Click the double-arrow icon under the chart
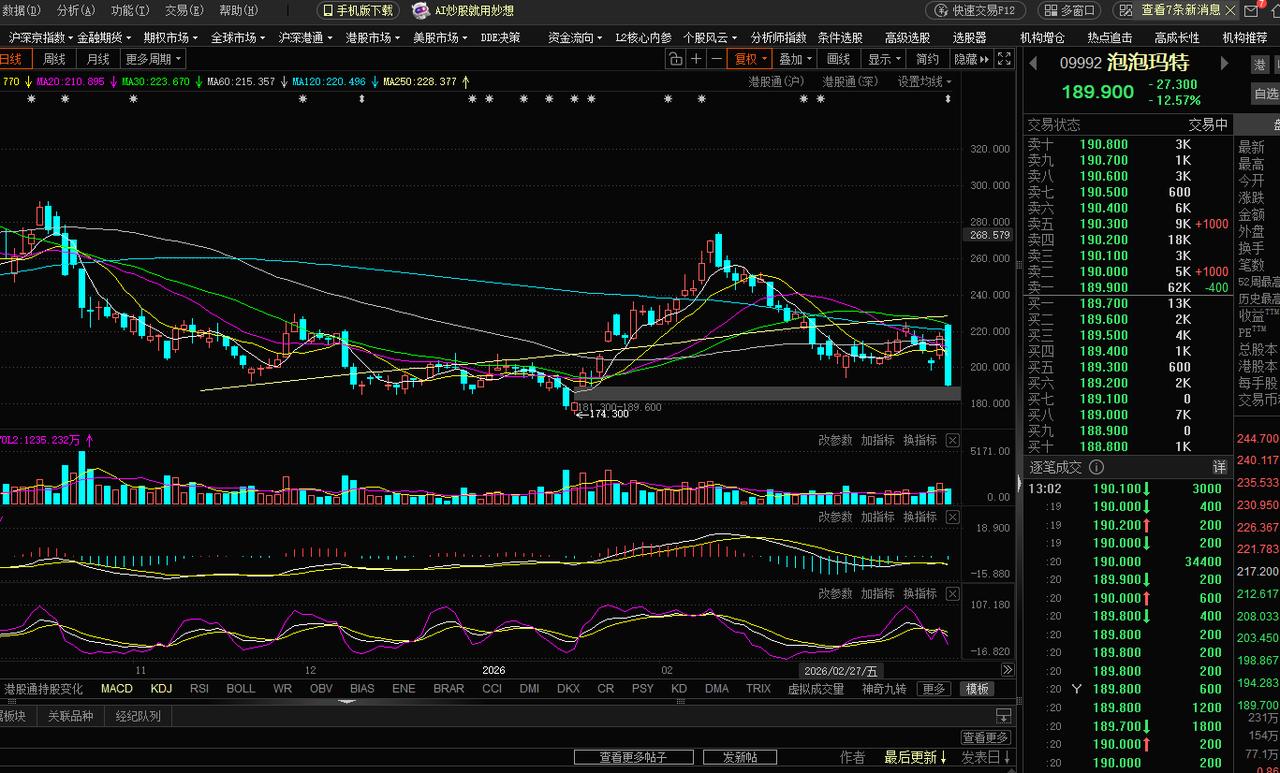Screen dimensions: 1280x773 pos(1007,670)
